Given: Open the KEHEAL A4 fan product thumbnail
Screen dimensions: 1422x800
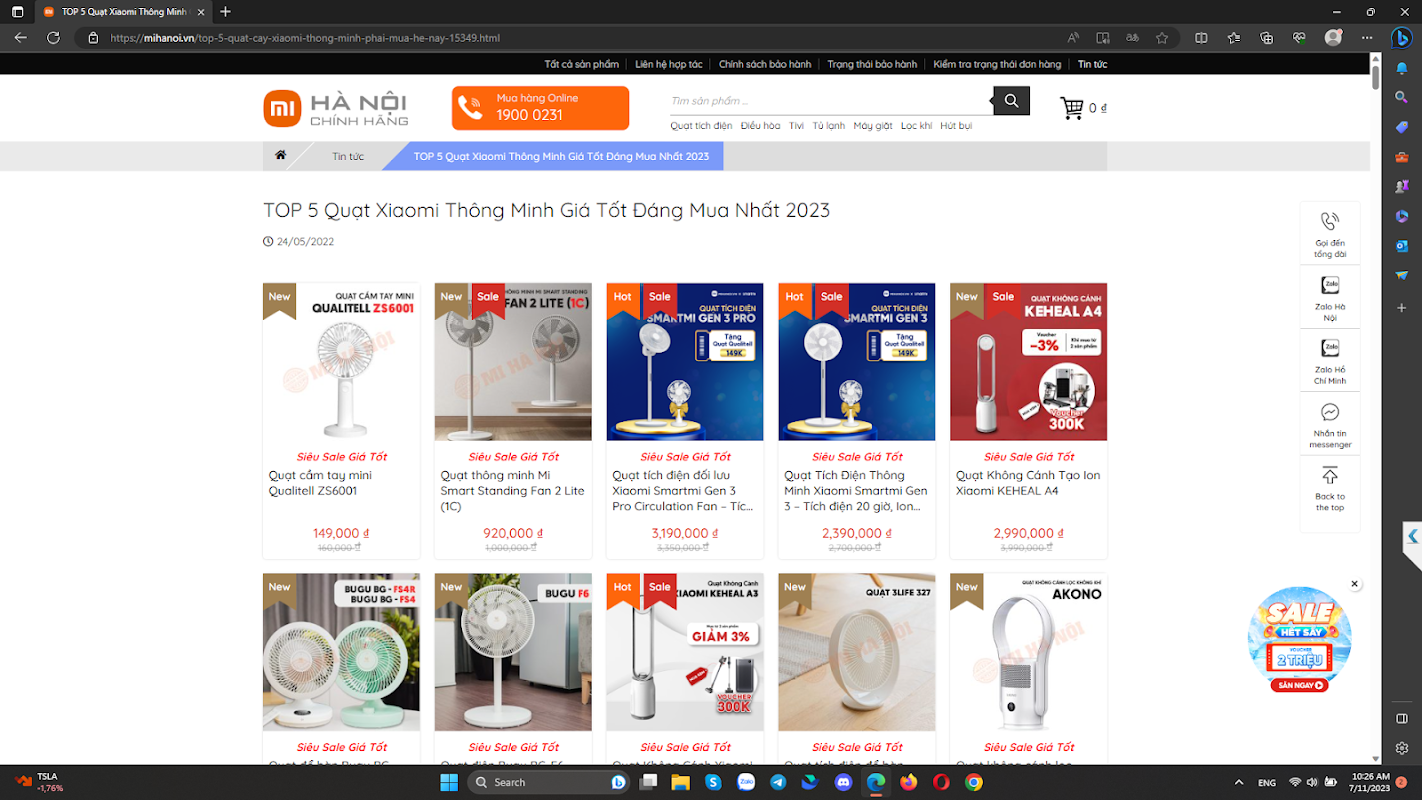Looking at the screenshot, I should pos(1028,362).
